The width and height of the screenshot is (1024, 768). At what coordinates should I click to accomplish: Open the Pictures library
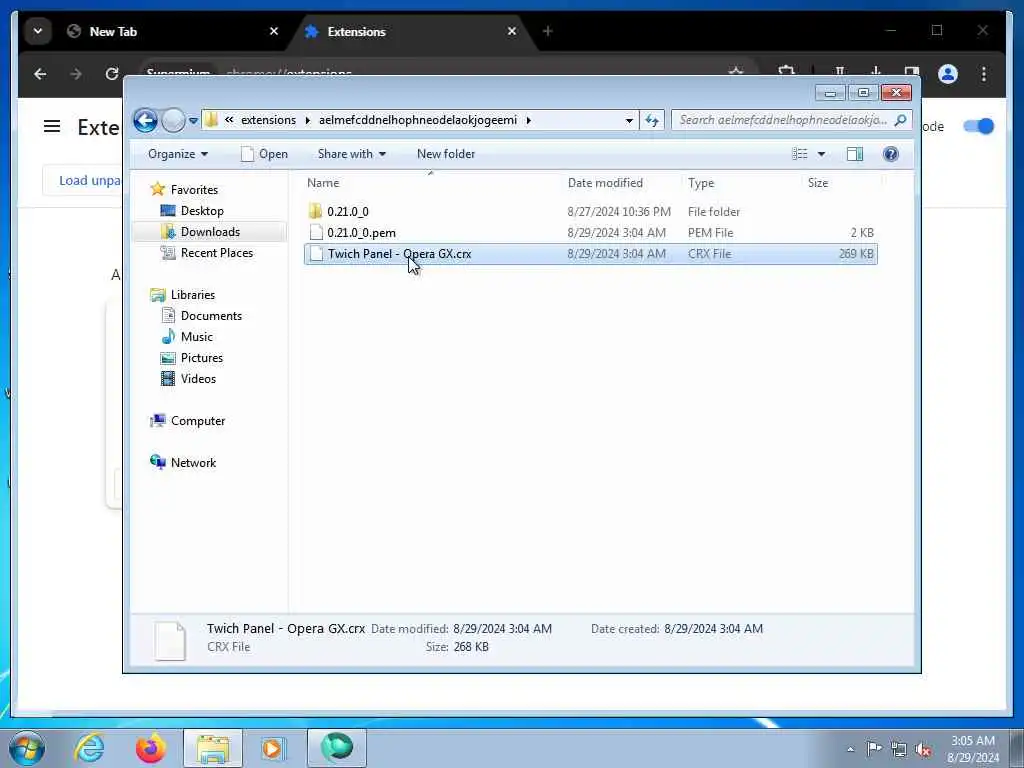(x=202, y=358)
